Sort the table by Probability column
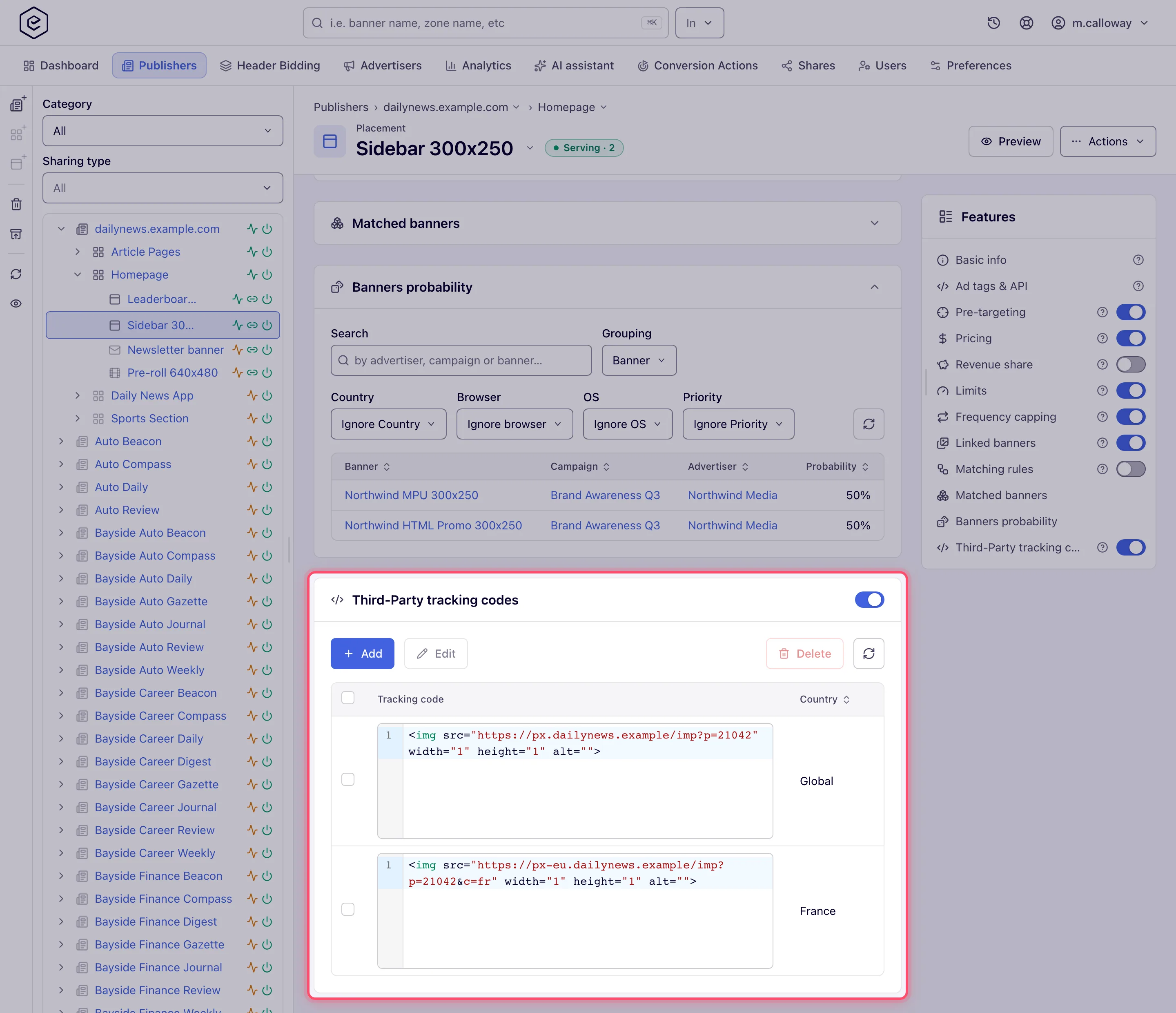This screenshot has height=1013, width=1176. pos(837,466)
